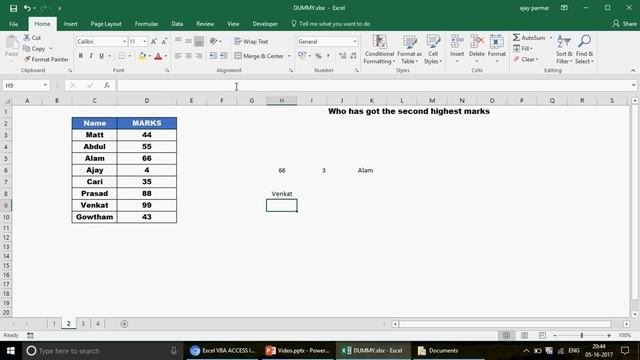The height and width of the screenshot is (360, 640).
Task: Switch to Page Layout view
Action: pos(524,336)
